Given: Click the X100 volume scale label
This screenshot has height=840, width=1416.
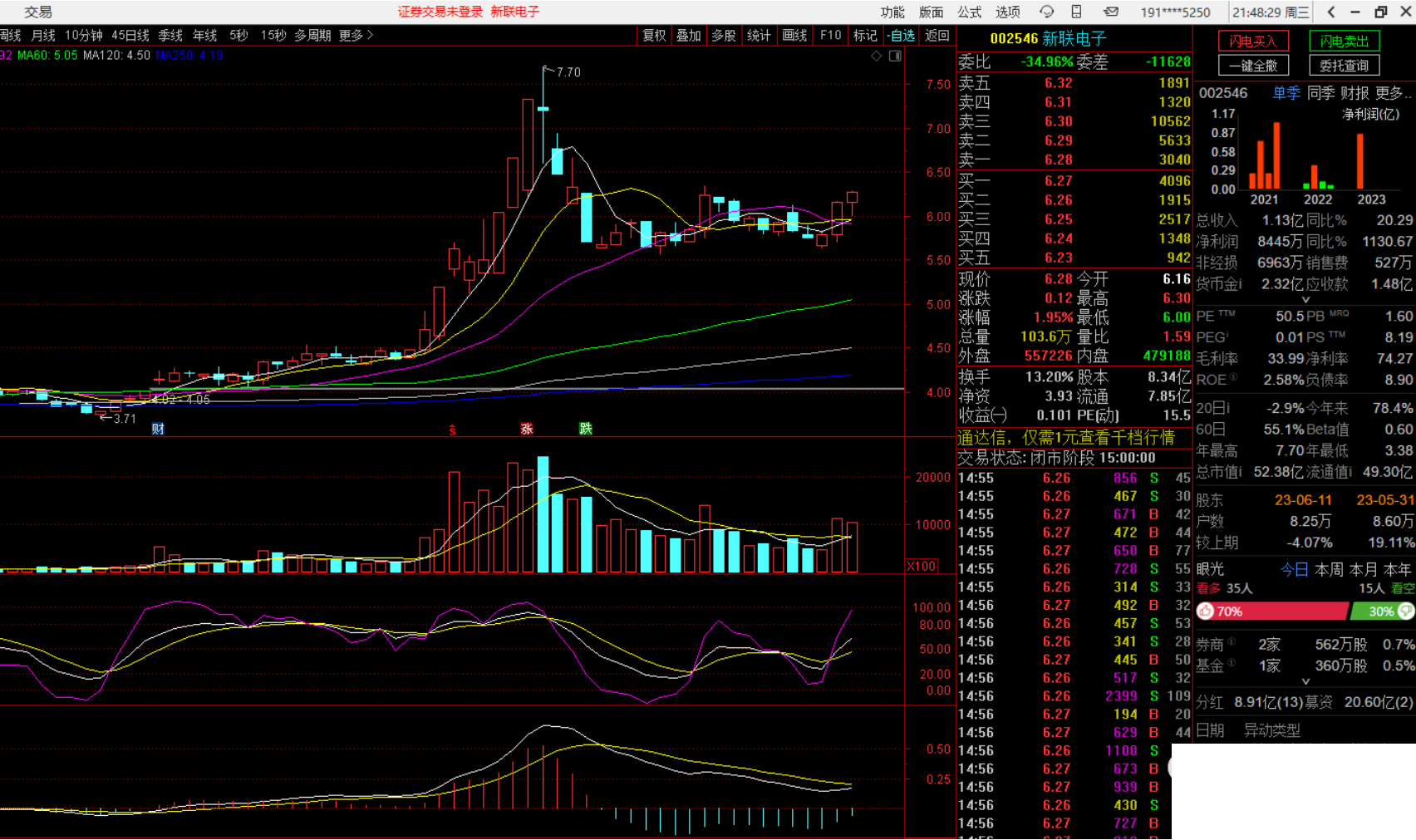Looking at the screenshot, I should point(922,566).
